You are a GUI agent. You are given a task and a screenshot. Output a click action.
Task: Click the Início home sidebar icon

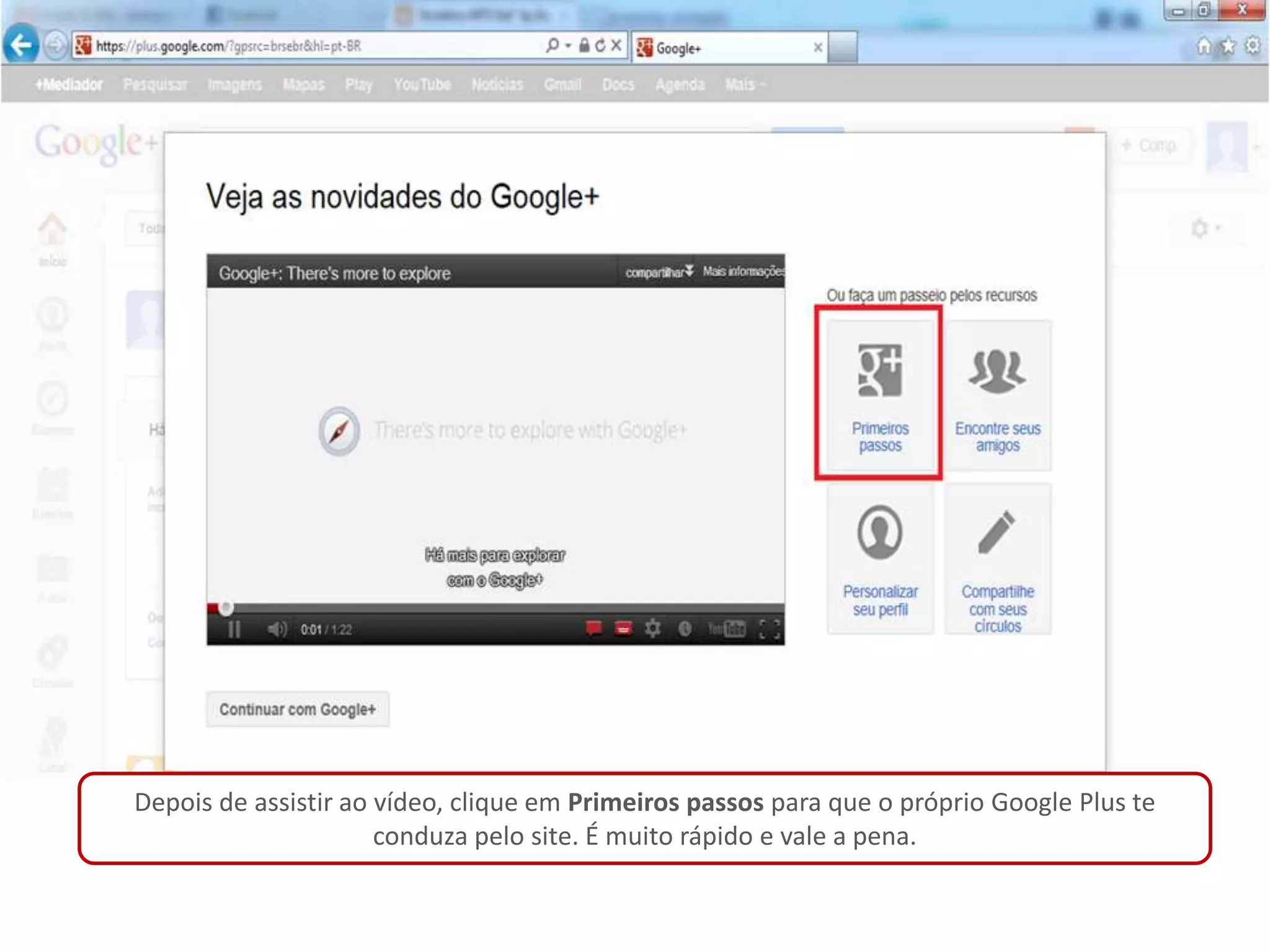click(53, 239)
